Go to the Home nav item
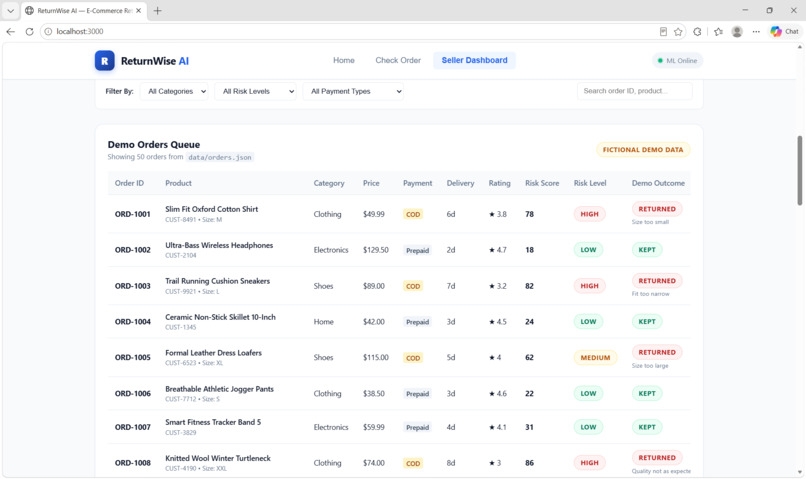The width and height of the screenshot is (806, 479). [344, 60]
